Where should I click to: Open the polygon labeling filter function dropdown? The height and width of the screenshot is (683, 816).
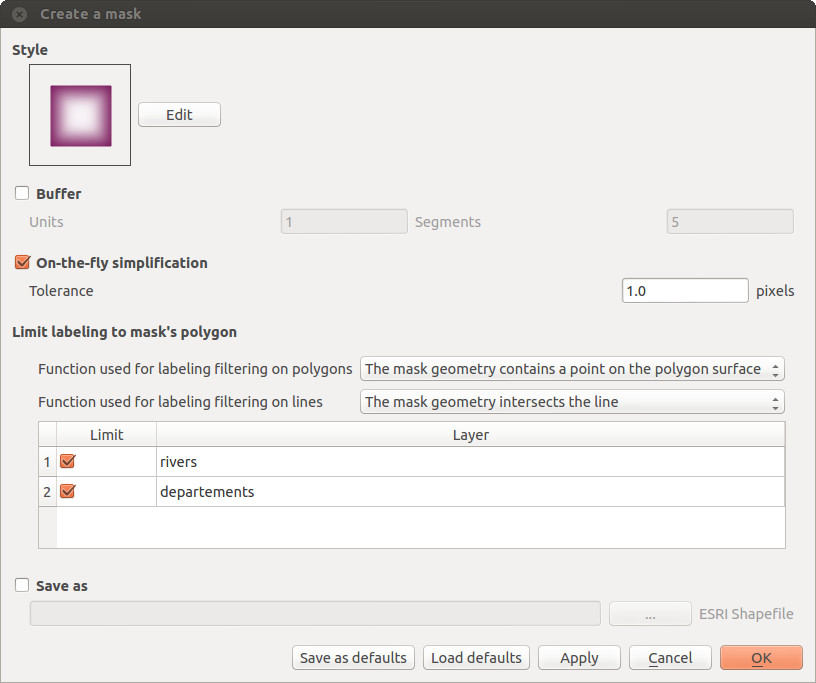(x=572, y=369)
